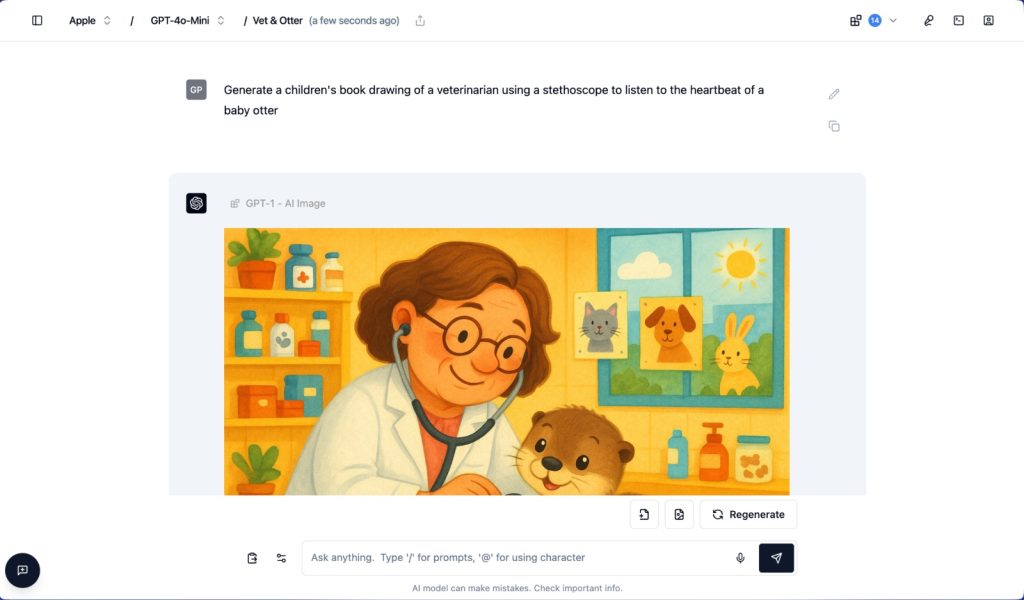Viewport: 1024px width, 600px height.
Task: Edit the user prompt with pencil icon
Action: [834, 94]
